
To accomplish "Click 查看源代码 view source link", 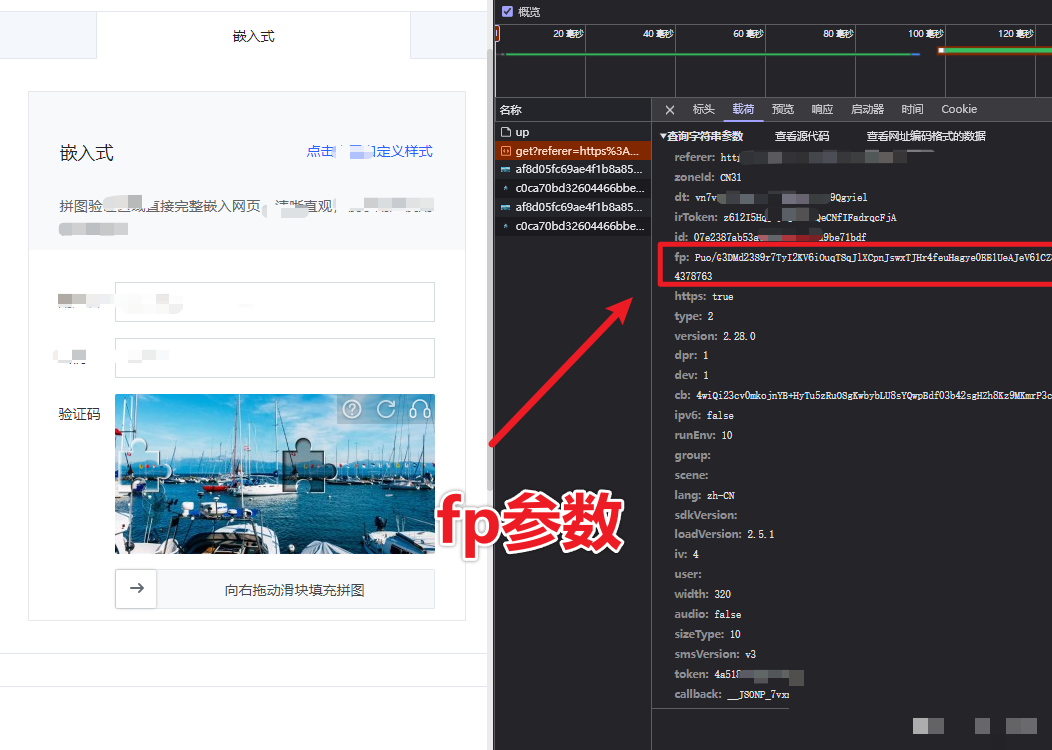I will coord(801,136).
